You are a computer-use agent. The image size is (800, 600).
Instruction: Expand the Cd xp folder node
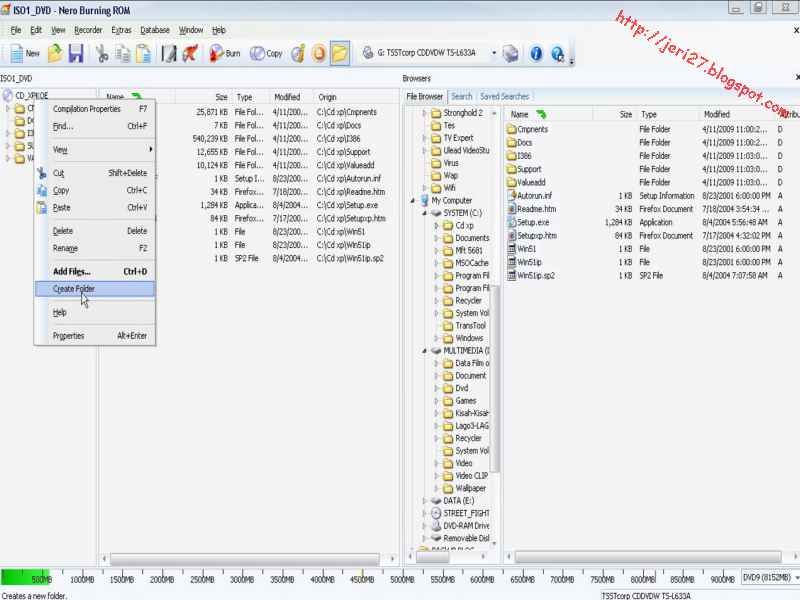(436, 226)
